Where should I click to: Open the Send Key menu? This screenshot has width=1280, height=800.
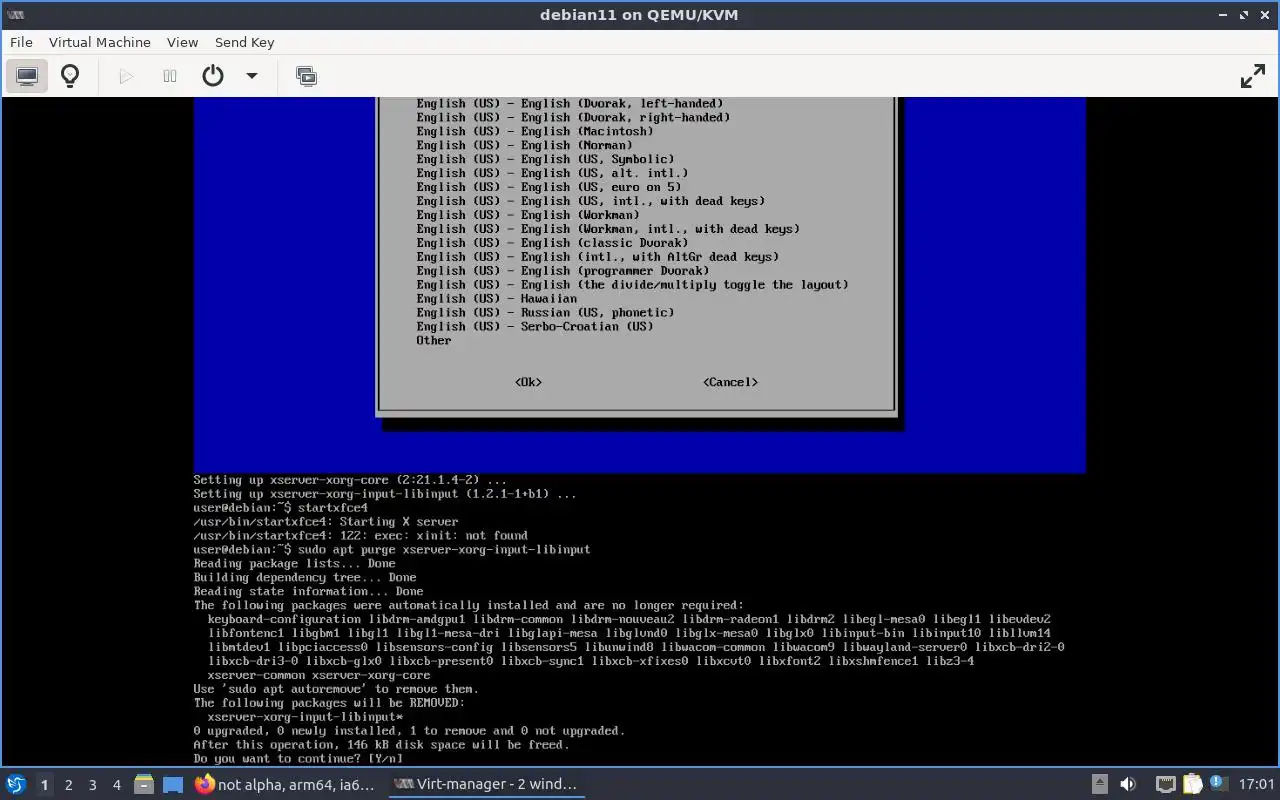(244, 42)
